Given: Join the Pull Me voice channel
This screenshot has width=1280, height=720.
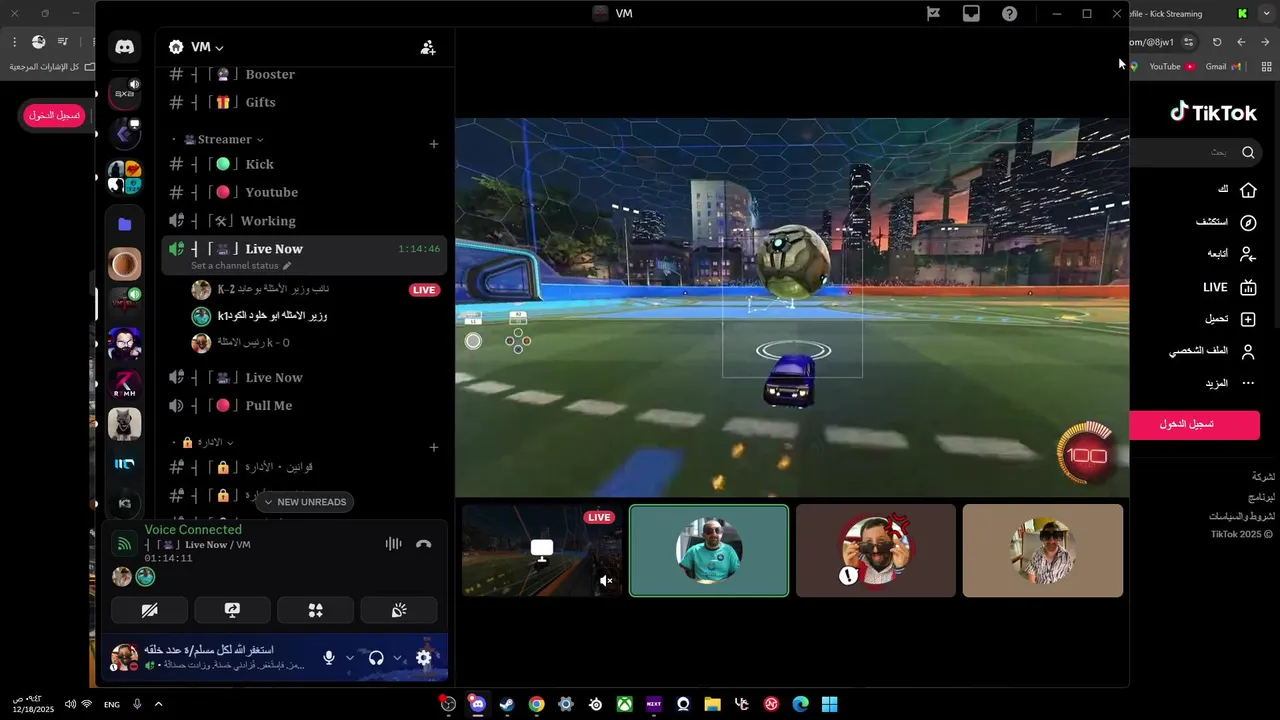Looking at the screenshot, I should [304, 405].
